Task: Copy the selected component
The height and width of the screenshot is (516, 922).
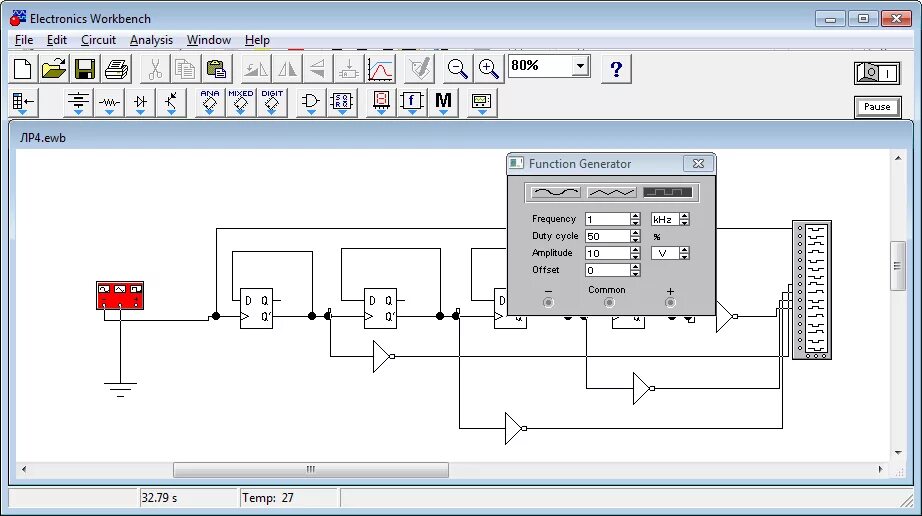Action: [185, 69]
